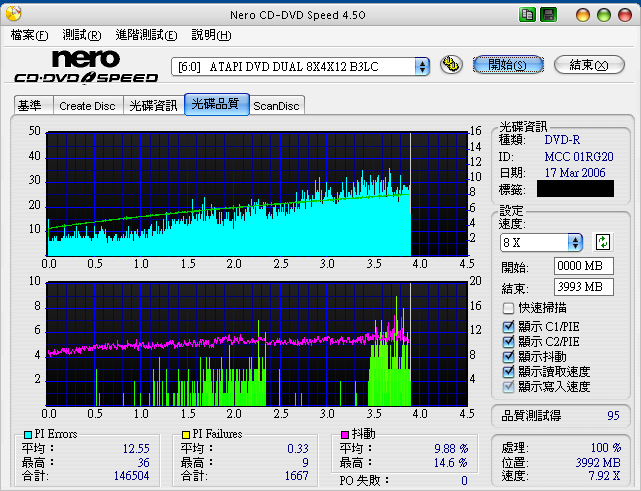Image resolution: width=641 pixels, height=491 pixels.
Task: Click the 結束 3993 MB input field
Action: pos(583,287)
